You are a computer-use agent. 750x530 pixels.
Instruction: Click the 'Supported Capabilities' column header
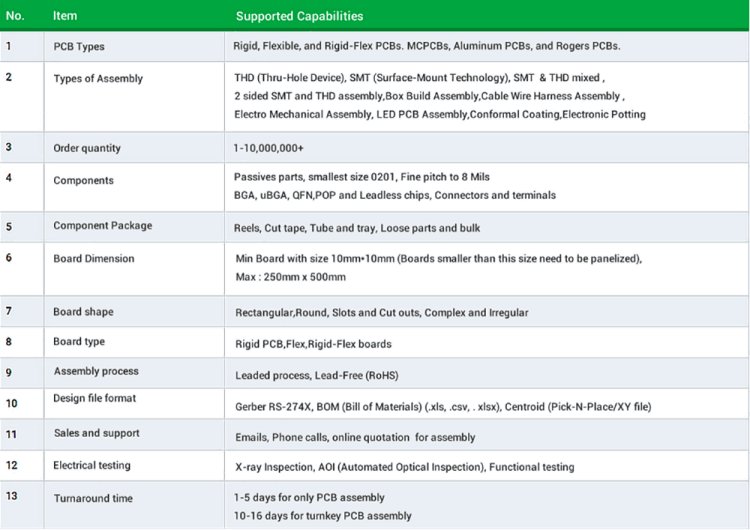pyautogui.click(x=299, y=16)
